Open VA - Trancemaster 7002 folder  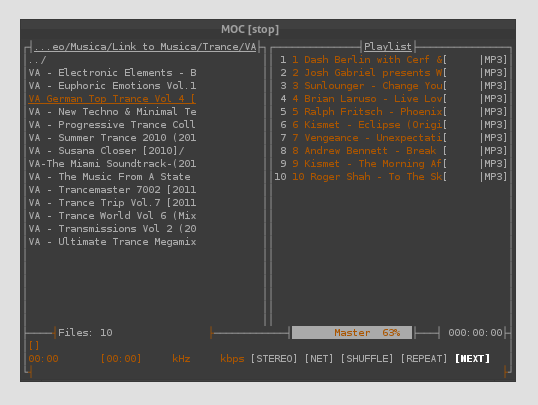pos(112,190)
